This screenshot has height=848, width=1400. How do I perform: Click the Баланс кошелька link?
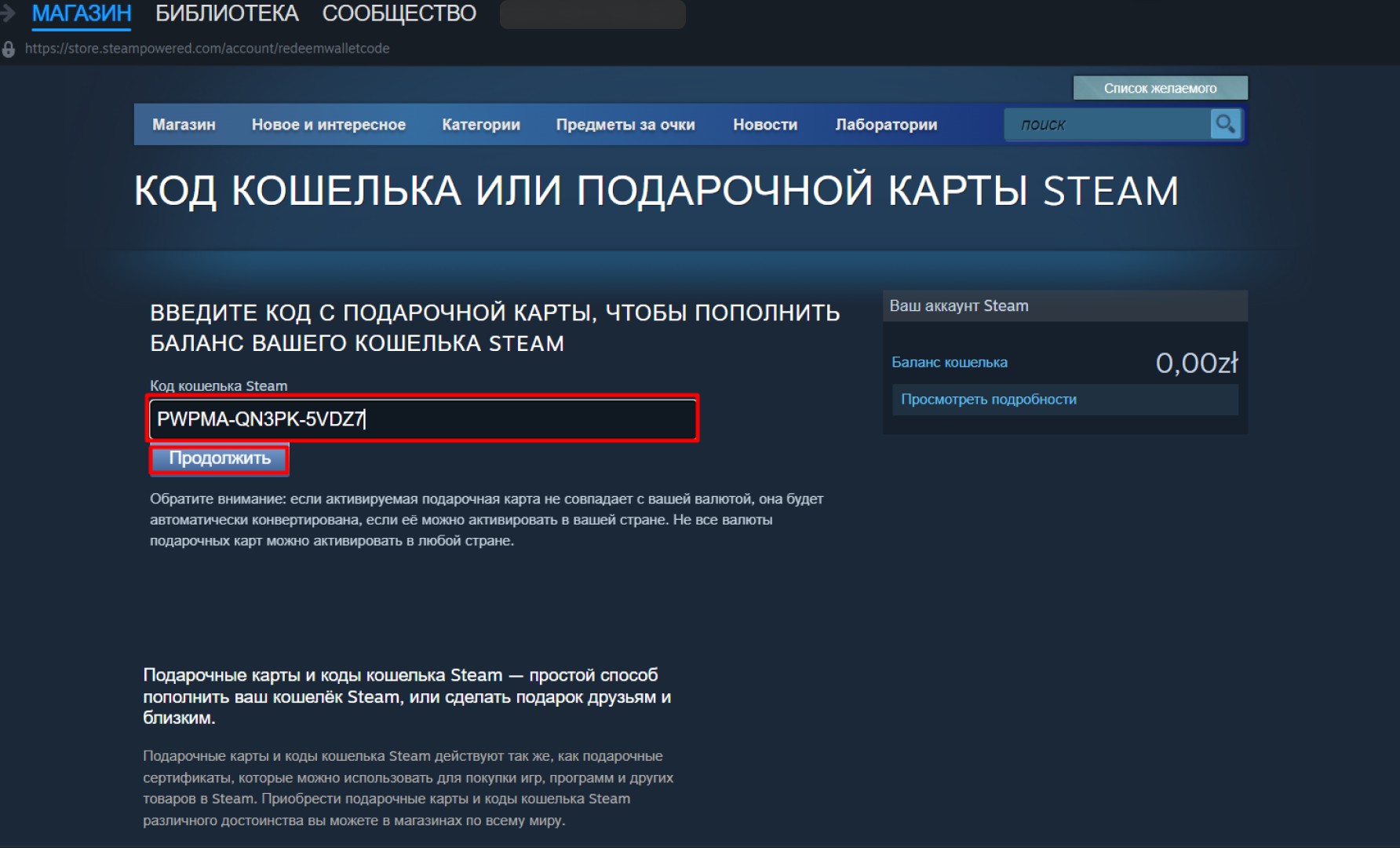(950, 362)
